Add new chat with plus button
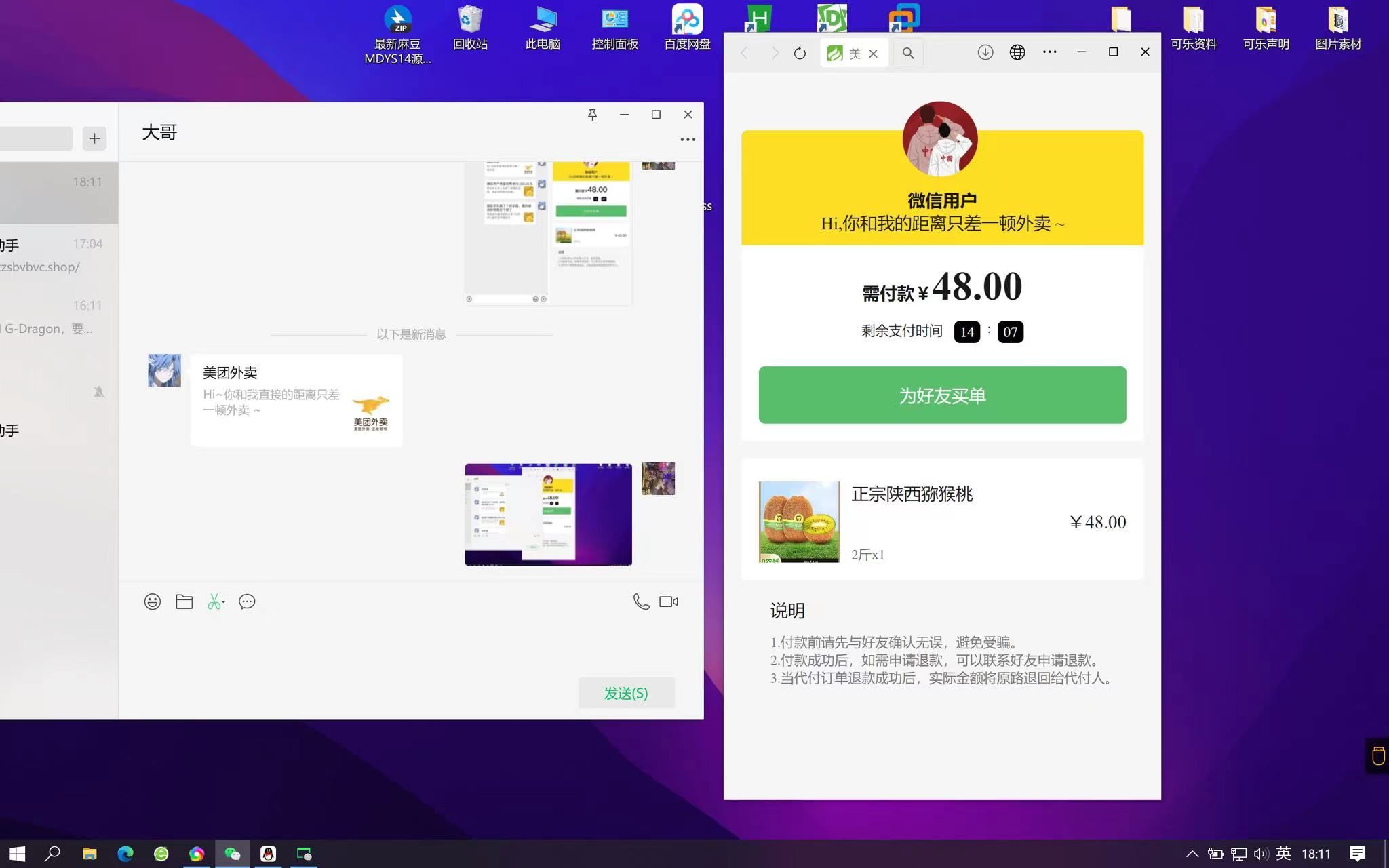 pos(94,138)
